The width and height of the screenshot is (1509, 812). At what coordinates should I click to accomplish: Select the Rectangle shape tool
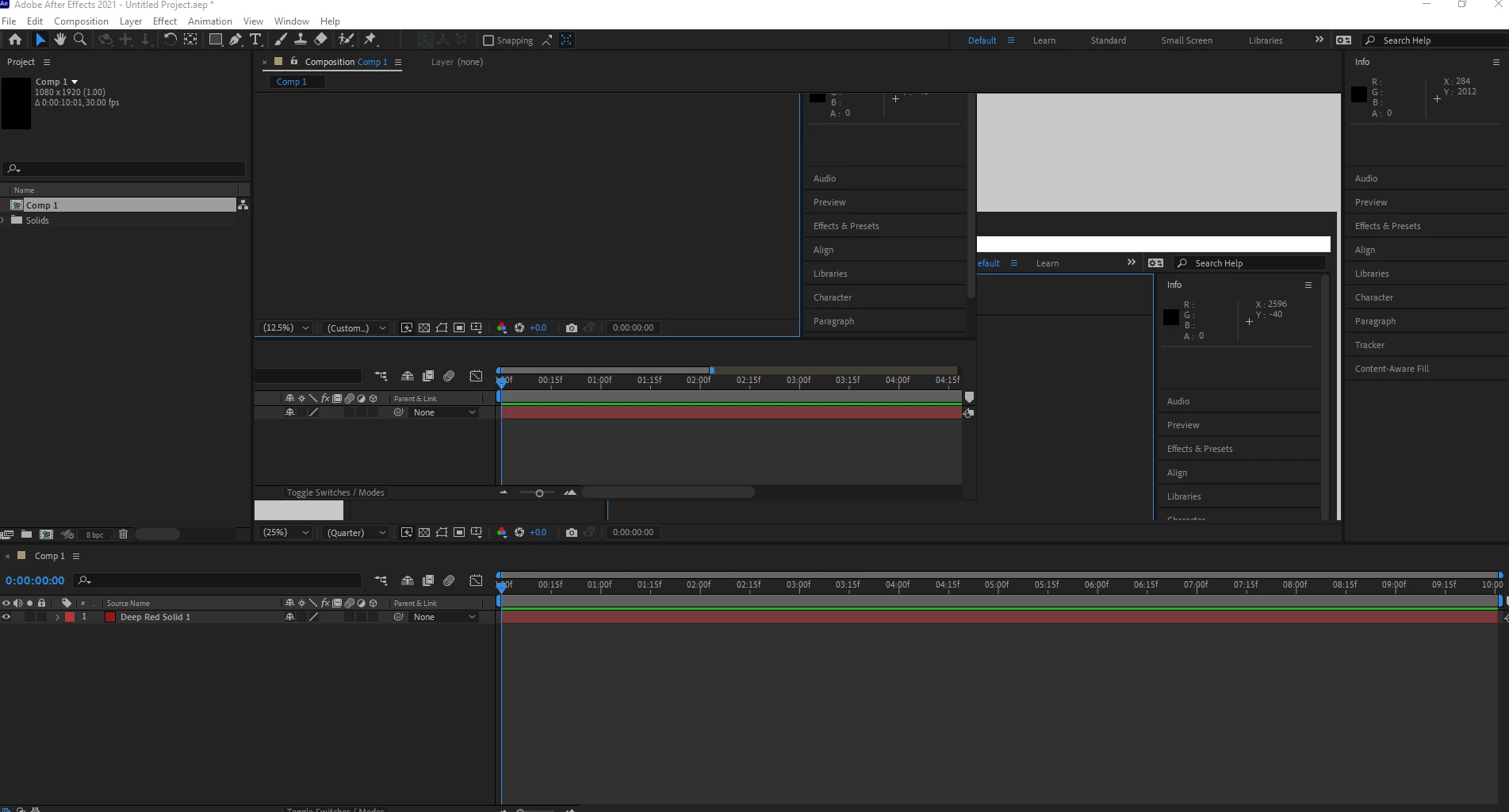tap(215, 39)
